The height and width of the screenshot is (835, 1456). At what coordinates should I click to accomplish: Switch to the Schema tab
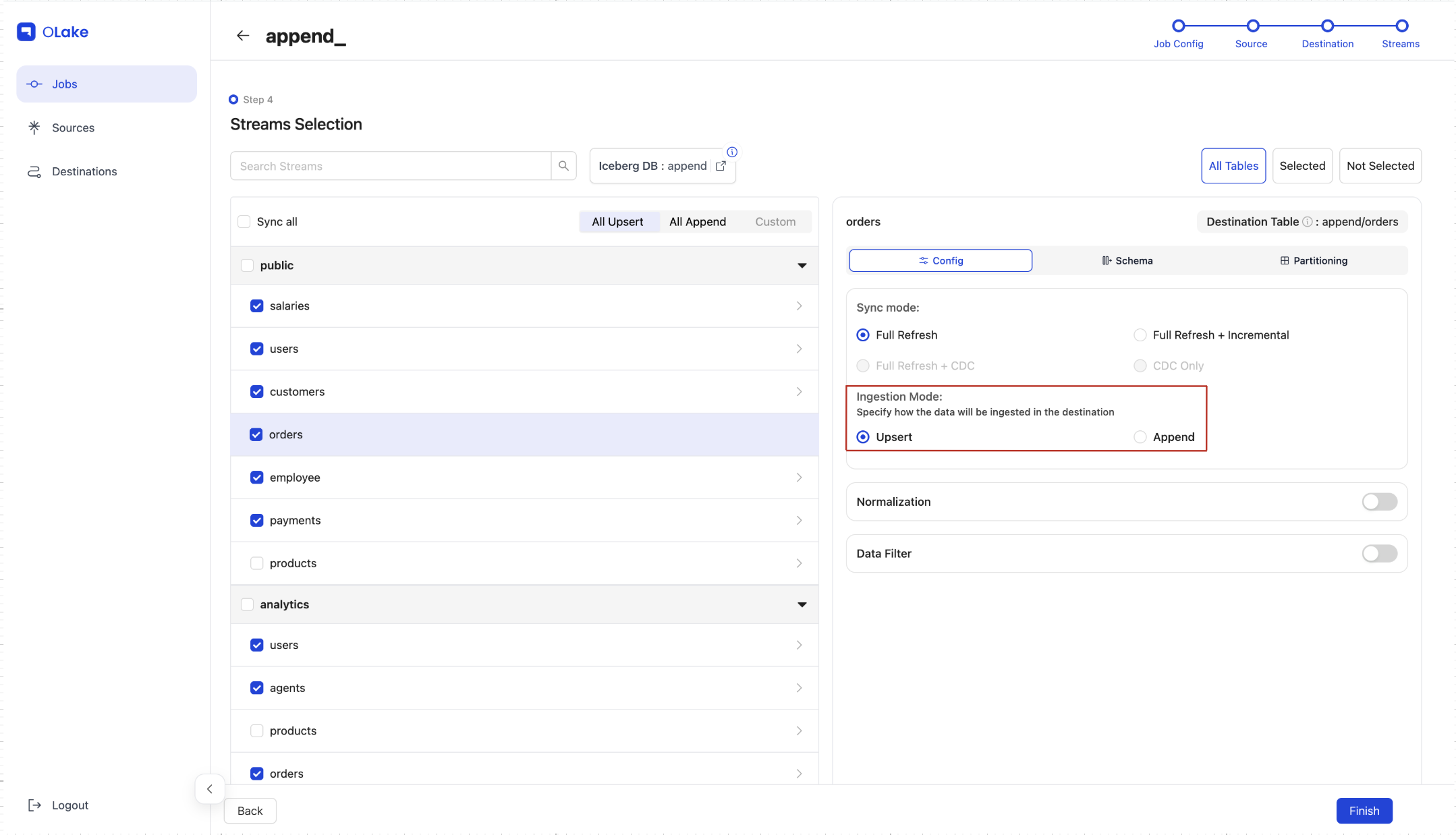1127,260
